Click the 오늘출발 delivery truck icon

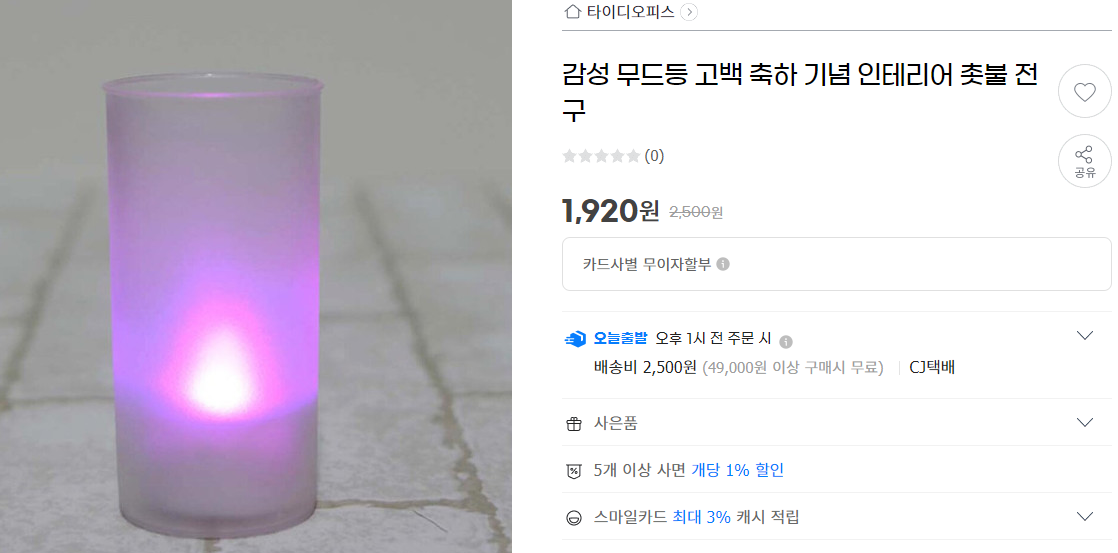(575, 339)
